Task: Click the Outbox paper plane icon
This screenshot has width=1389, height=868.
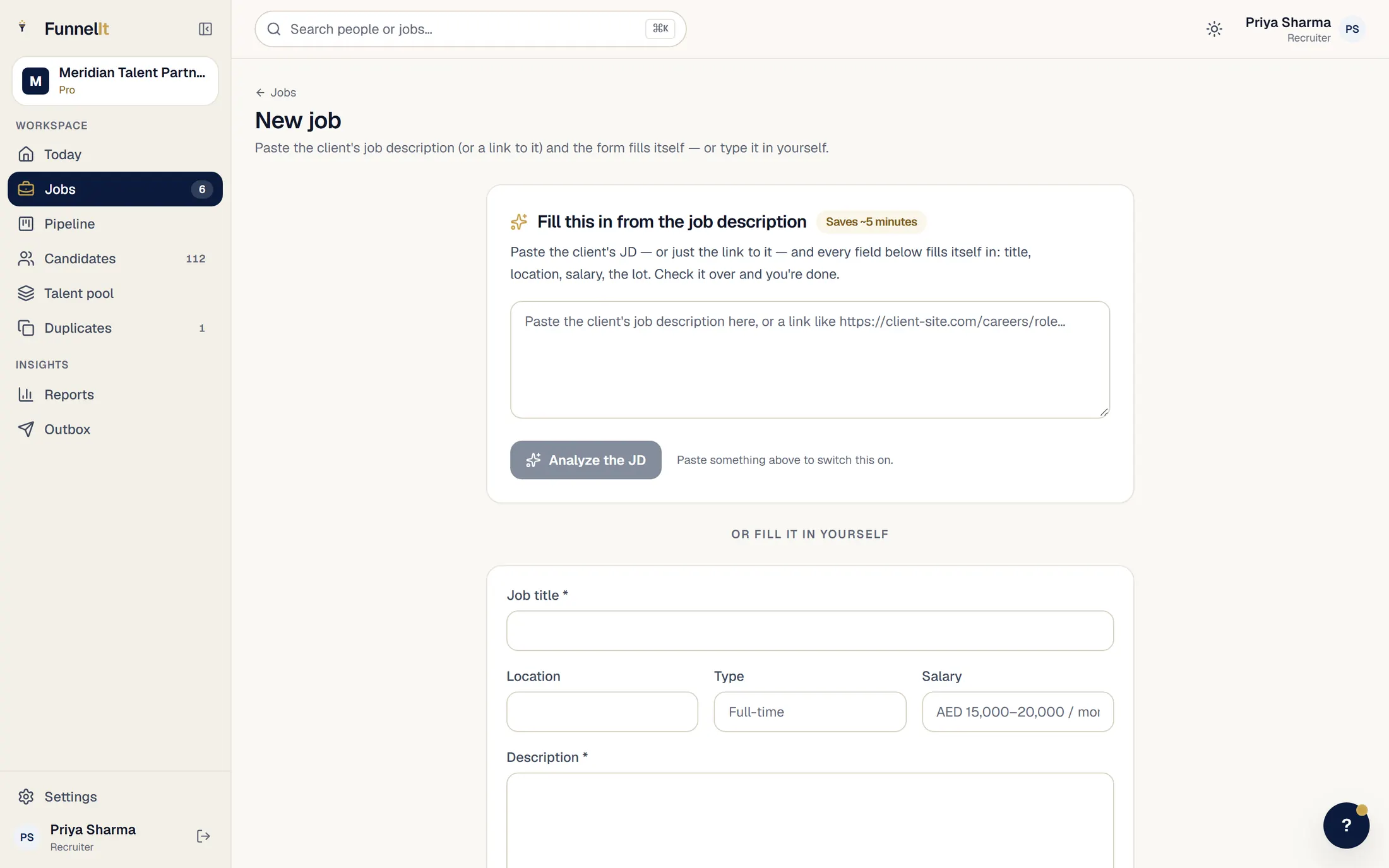Action: [26, 429]
